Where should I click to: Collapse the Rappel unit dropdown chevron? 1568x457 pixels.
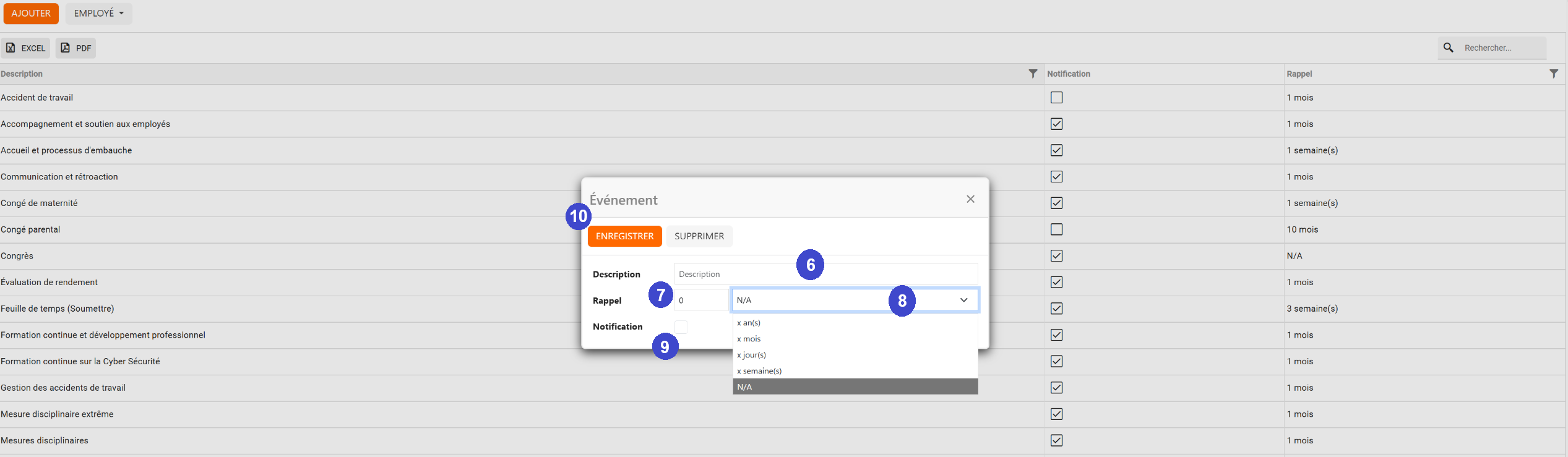(x=963, y=300)
